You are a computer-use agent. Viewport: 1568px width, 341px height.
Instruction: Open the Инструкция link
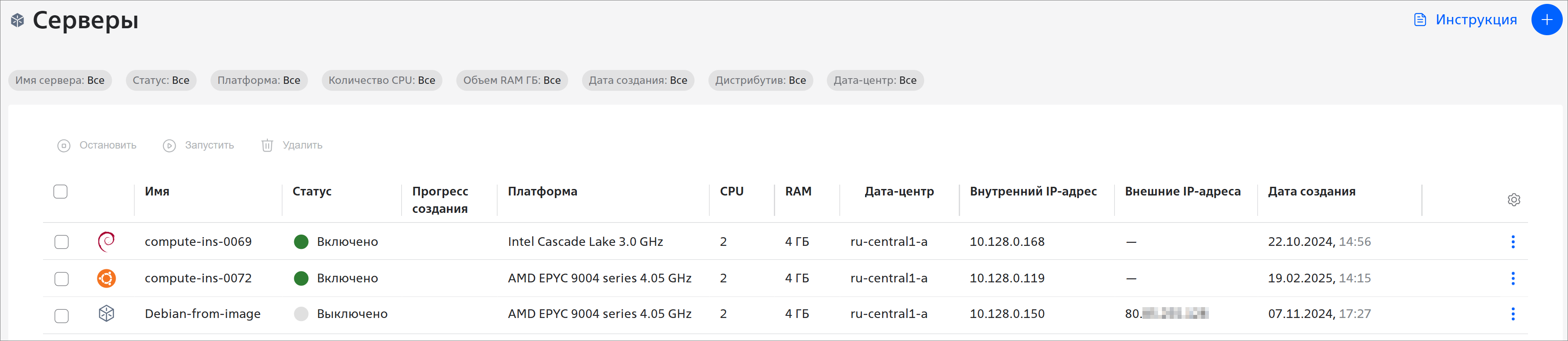pyautogui.click(x=1465, y=20)
